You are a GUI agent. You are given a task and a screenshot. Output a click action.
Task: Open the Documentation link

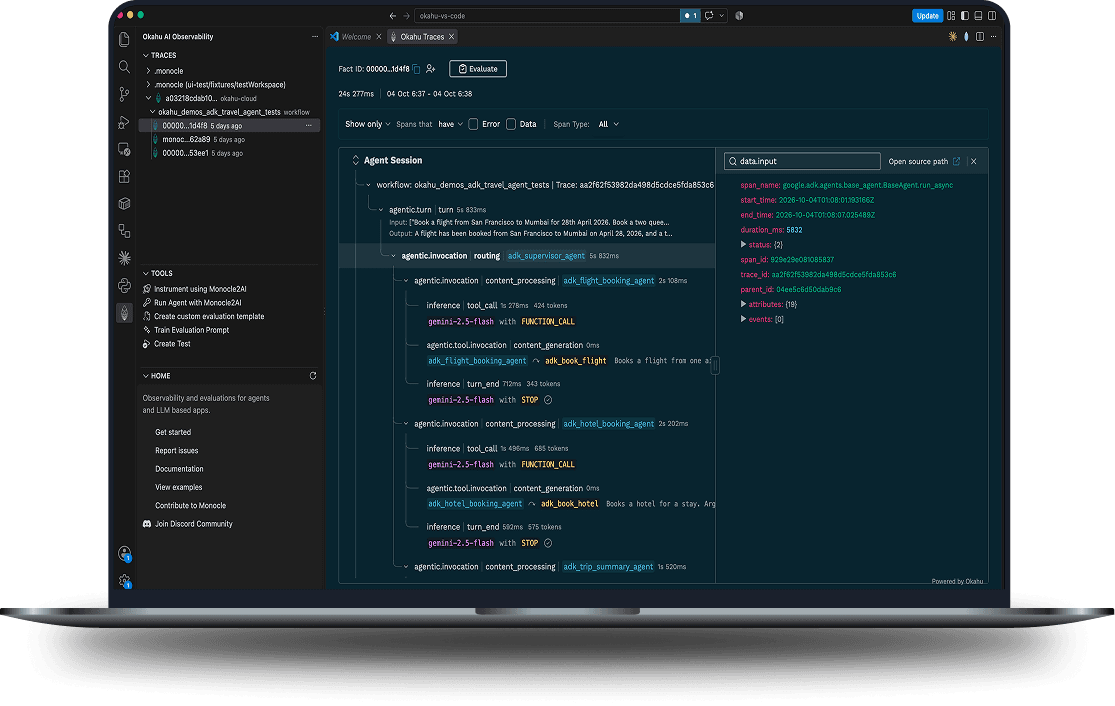[x=179, y=469]
